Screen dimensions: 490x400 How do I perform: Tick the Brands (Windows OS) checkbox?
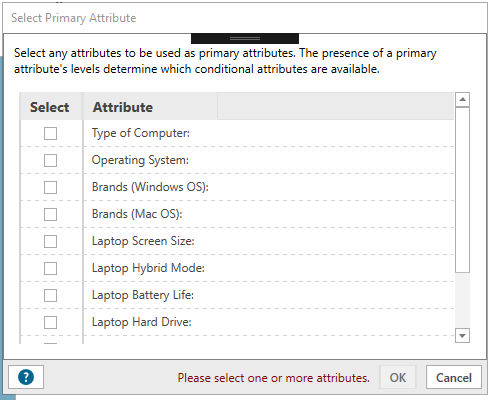[x=50, y=187]
